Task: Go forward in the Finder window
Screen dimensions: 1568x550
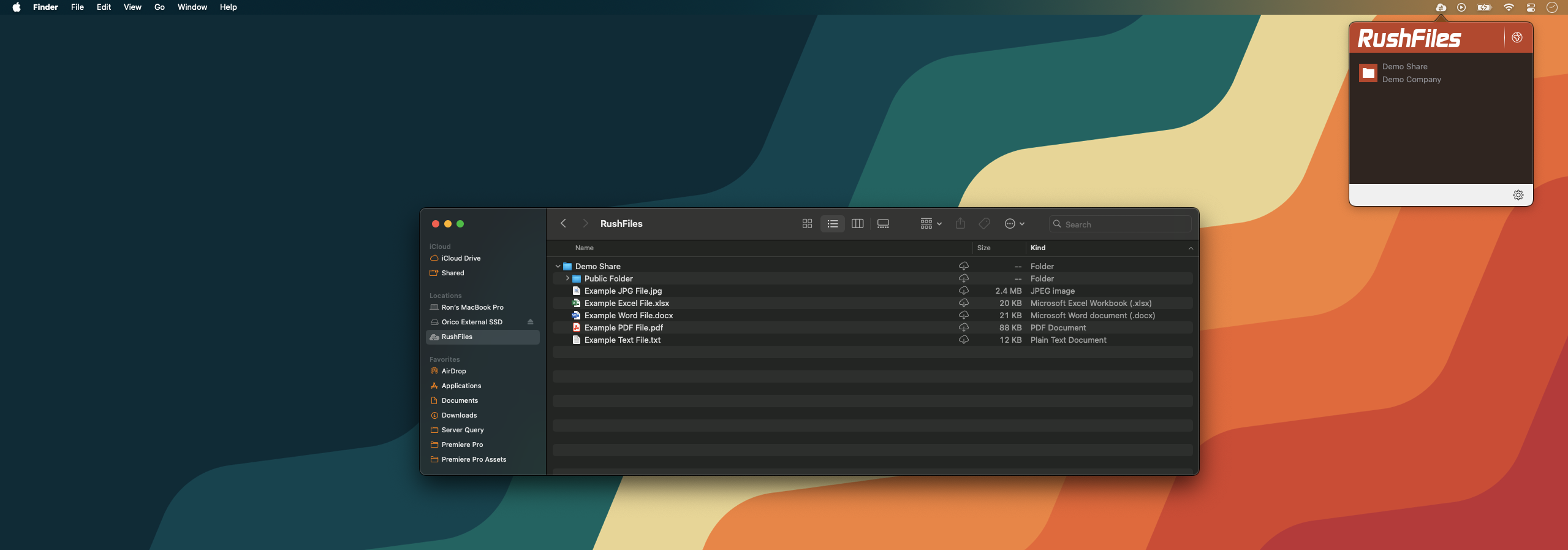Action: 585,223
